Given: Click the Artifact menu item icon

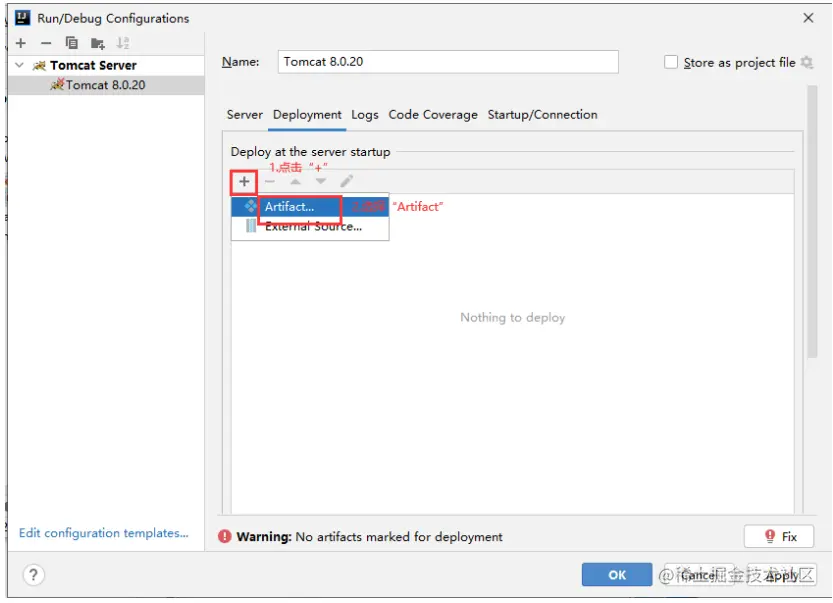Looking at the screenshot, I should click(250, 205).
